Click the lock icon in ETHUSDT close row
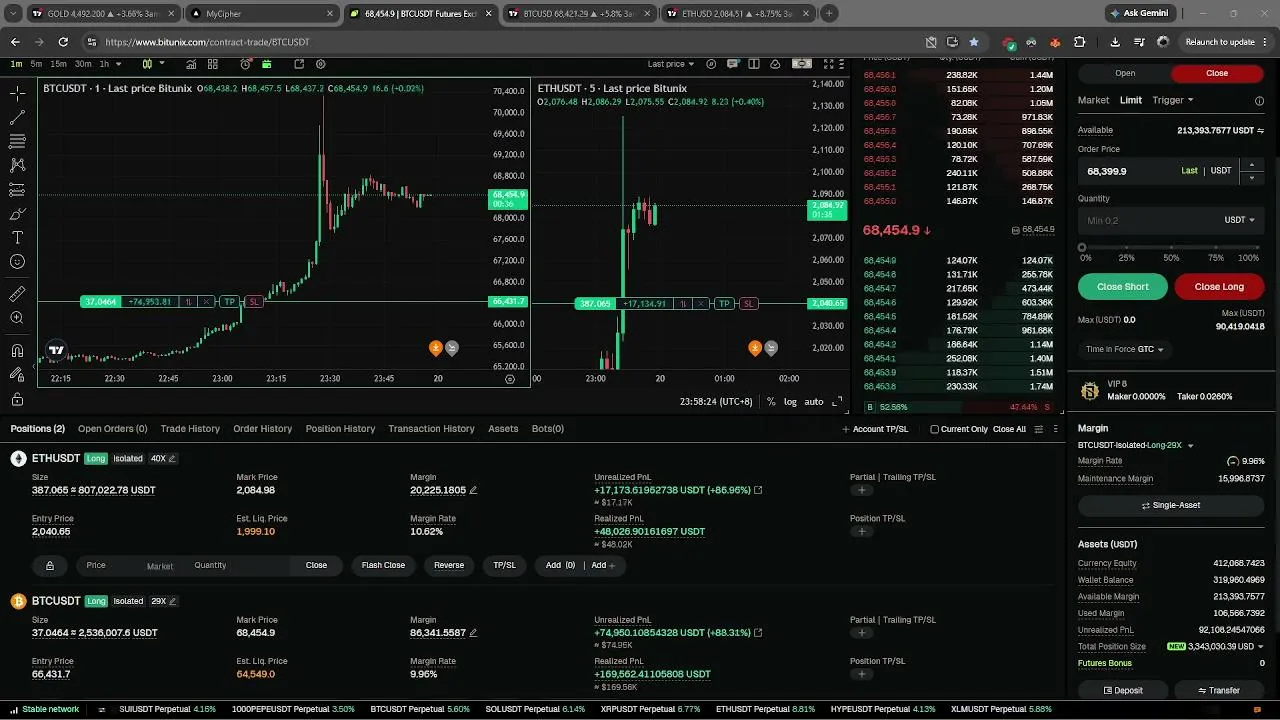Viewport: 1280px width, 720px height. (x=49, y=566)
